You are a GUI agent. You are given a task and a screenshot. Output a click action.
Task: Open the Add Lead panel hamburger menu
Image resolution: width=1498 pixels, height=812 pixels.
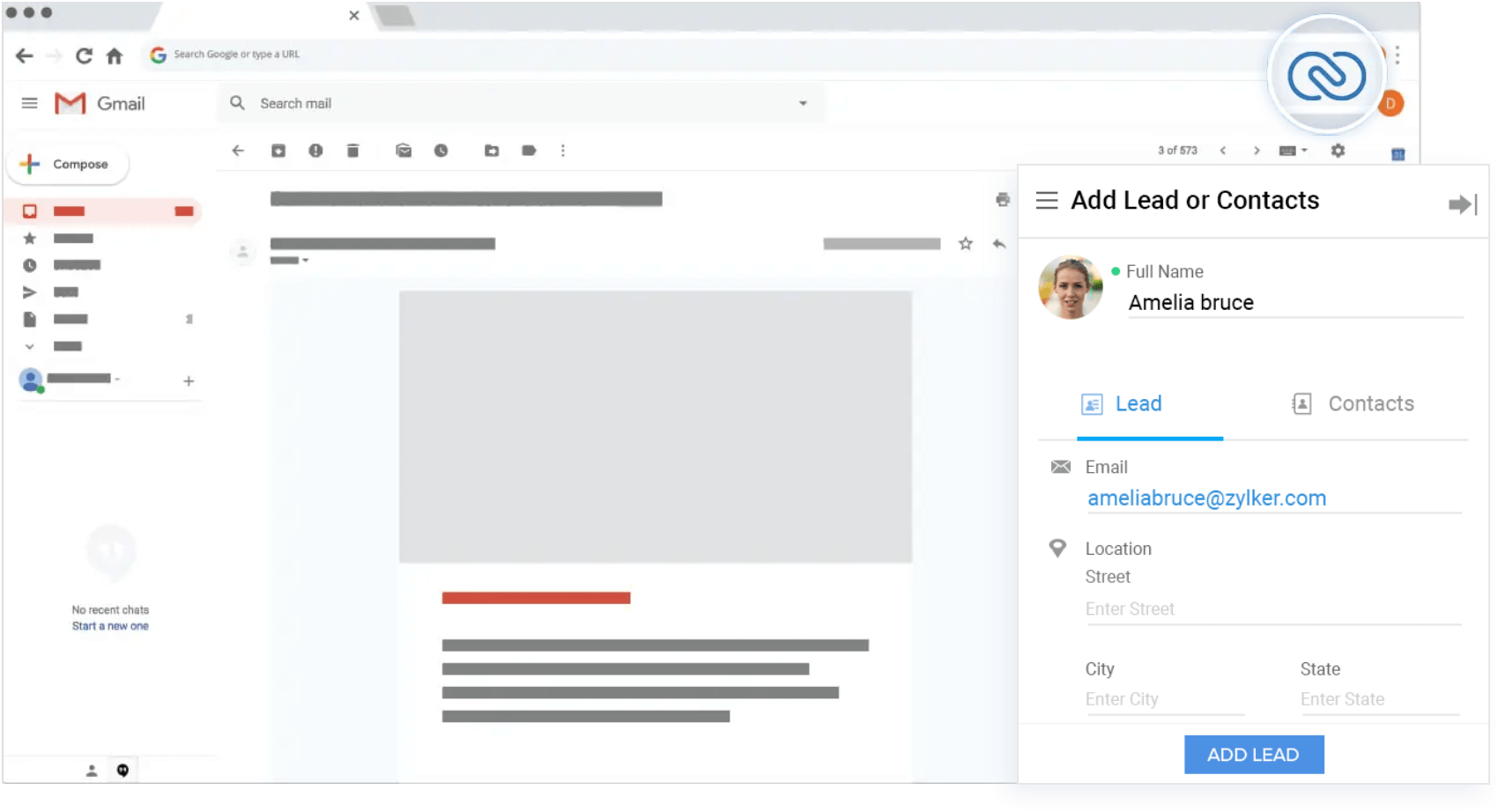(1047, 201)
